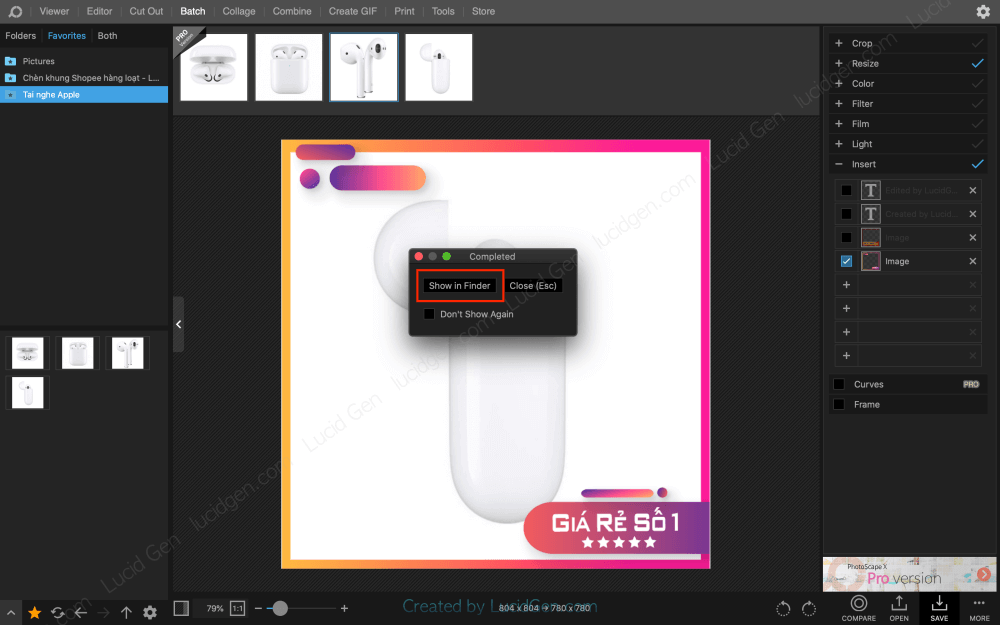Check Don't Show Again in the Completed dialog
Image resolution: width=1000 pixels, height=625 pixels.
tap(429, 314)
